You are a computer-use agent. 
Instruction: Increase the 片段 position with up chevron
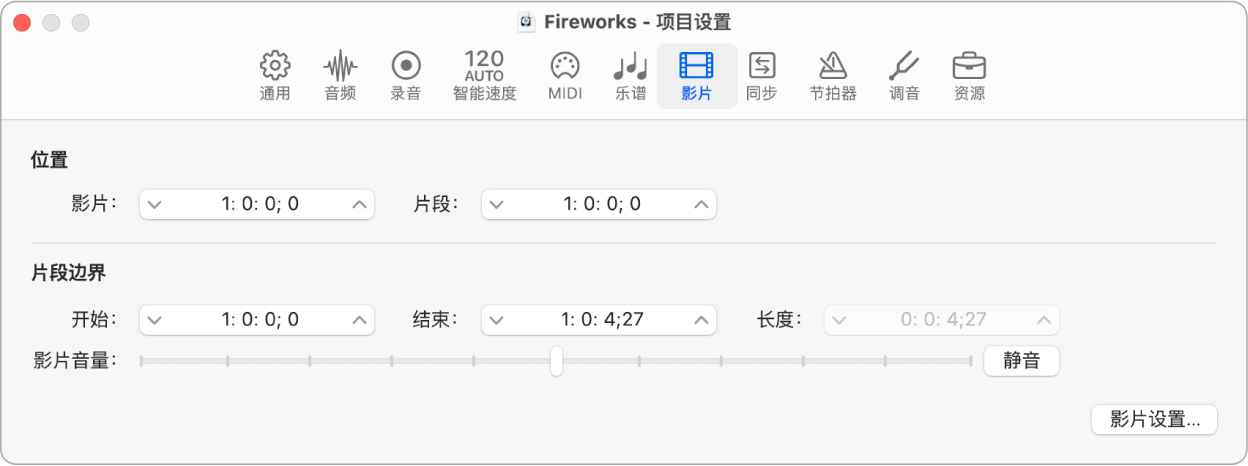pos(702,205)
